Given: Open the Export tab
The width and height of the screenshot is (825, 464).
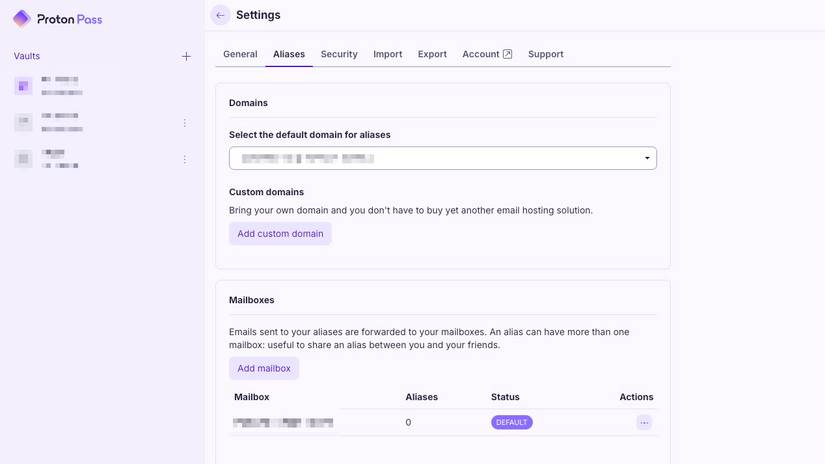Looking at the screenshot, I should 432,54.
